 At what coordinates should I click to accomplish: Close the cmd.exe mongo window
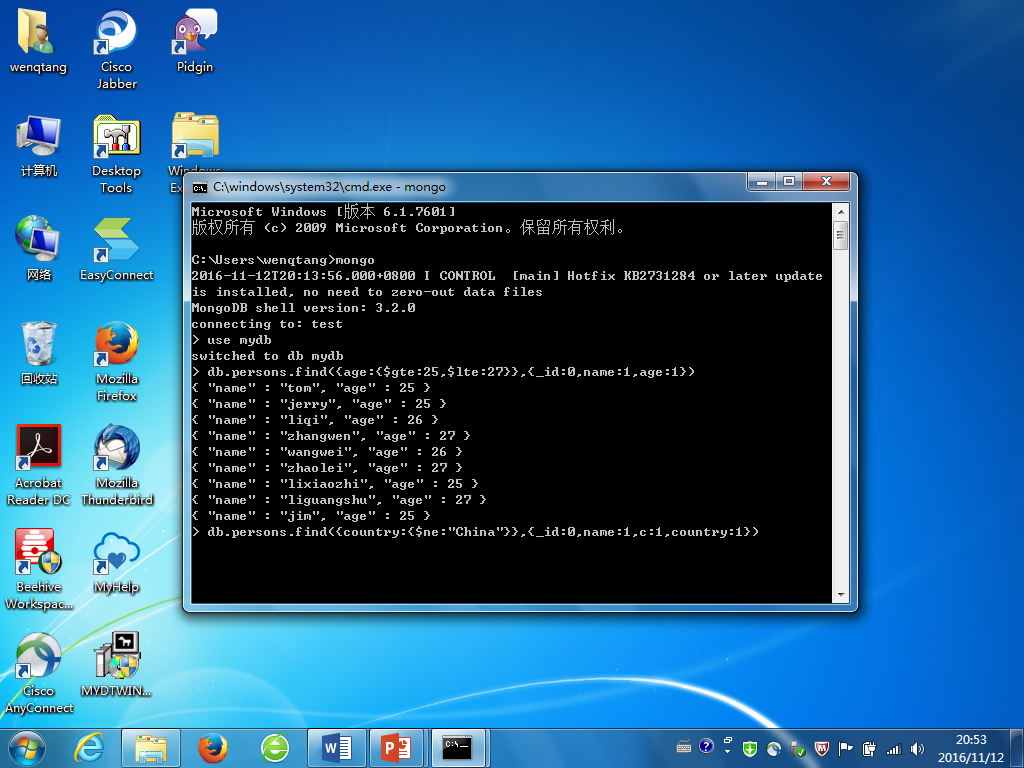pyautogui.click(x=826, y=182)
